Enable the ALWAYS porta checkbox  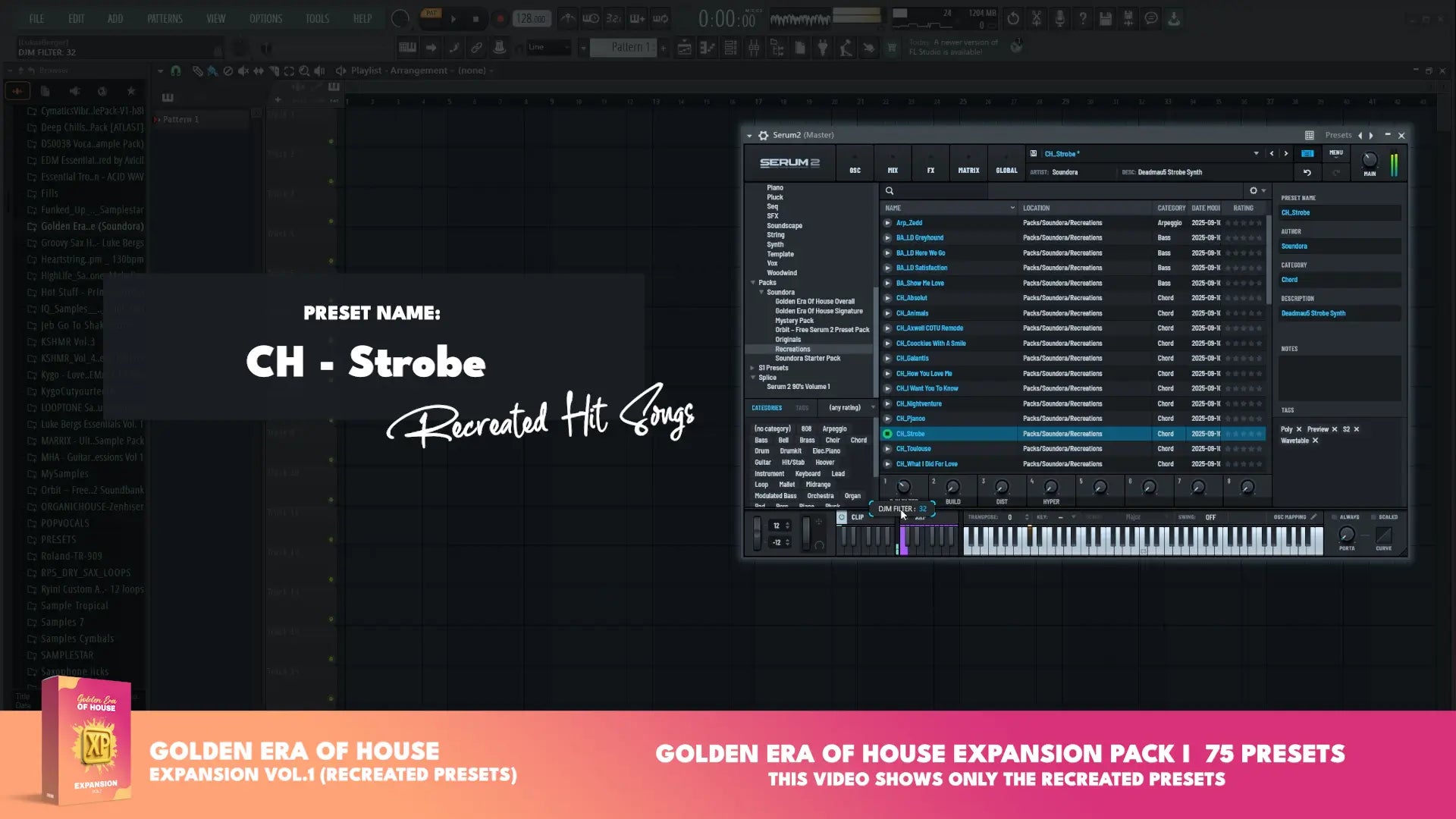1334,517
